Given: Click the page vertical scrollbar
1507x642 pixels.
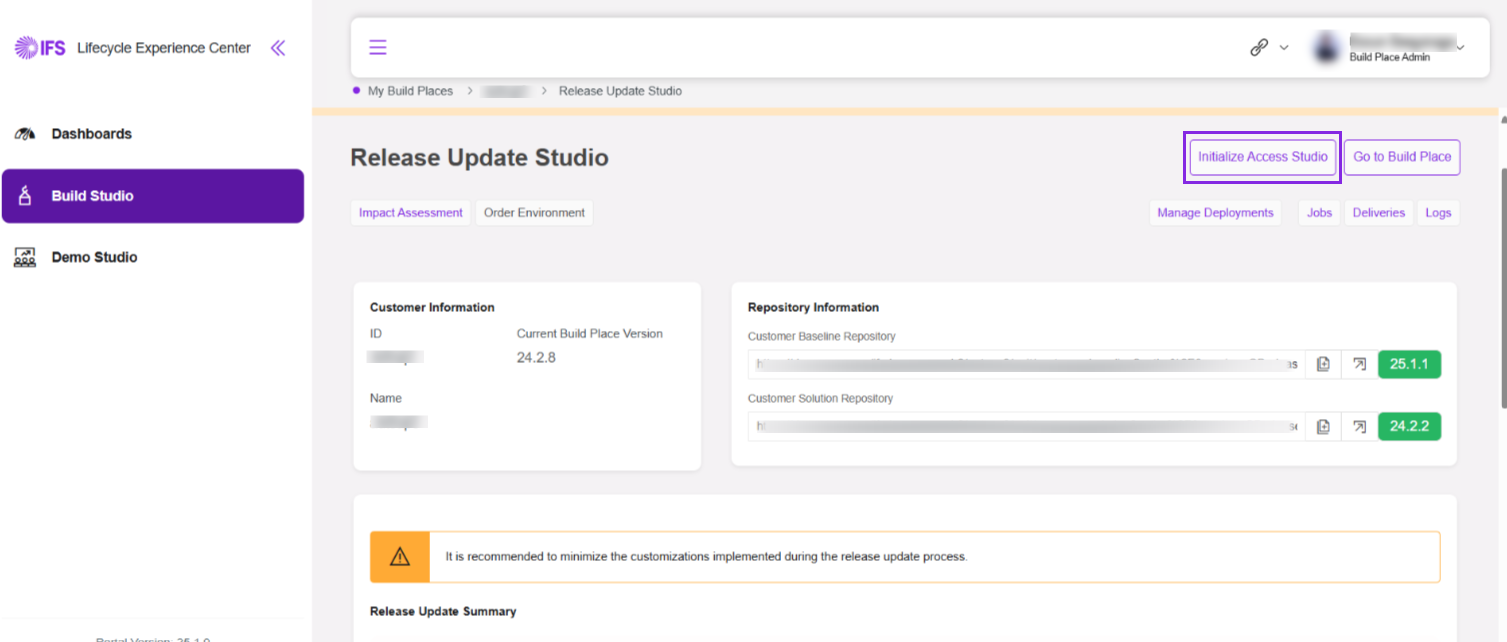Looking at the screenshot, I should point(1502,287).
